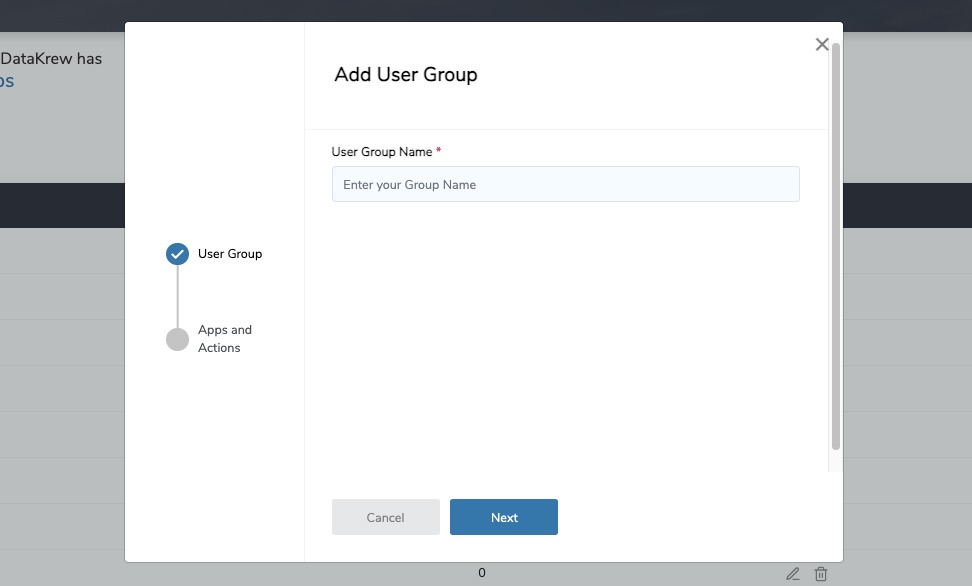Click the User Group Name field label

(381, 152)
